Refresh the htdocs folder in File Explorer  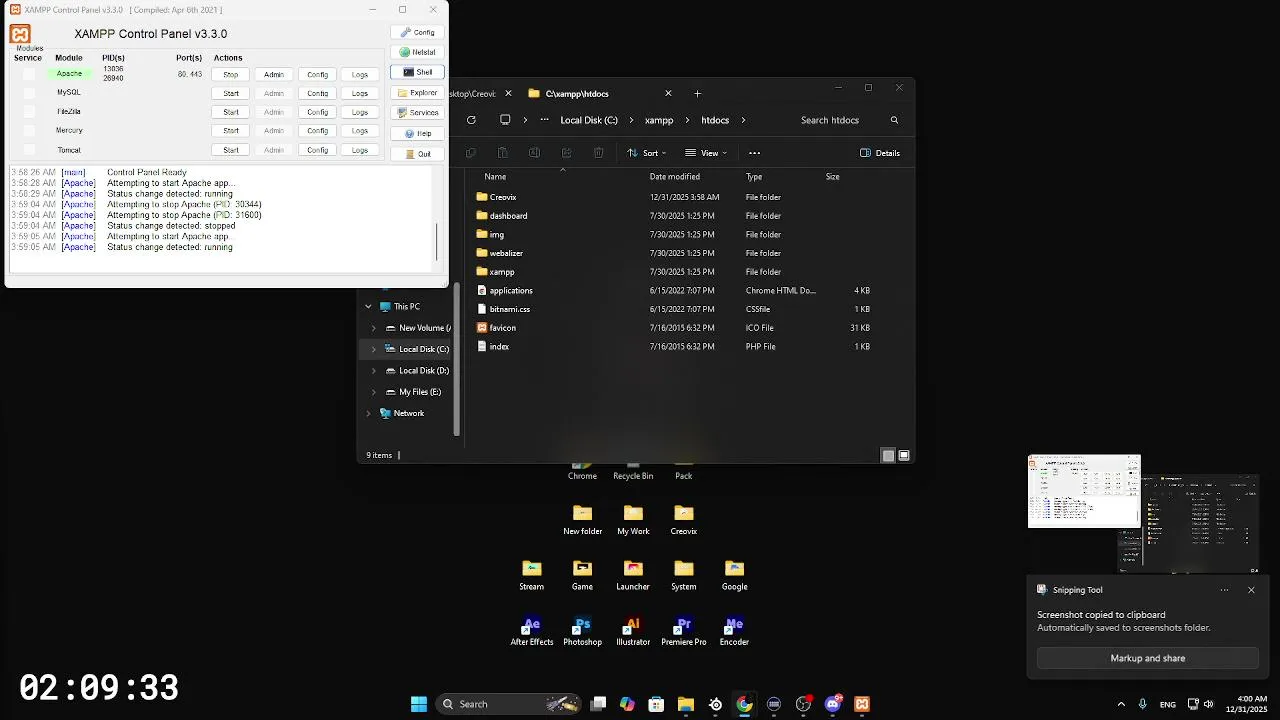point(471,120)
